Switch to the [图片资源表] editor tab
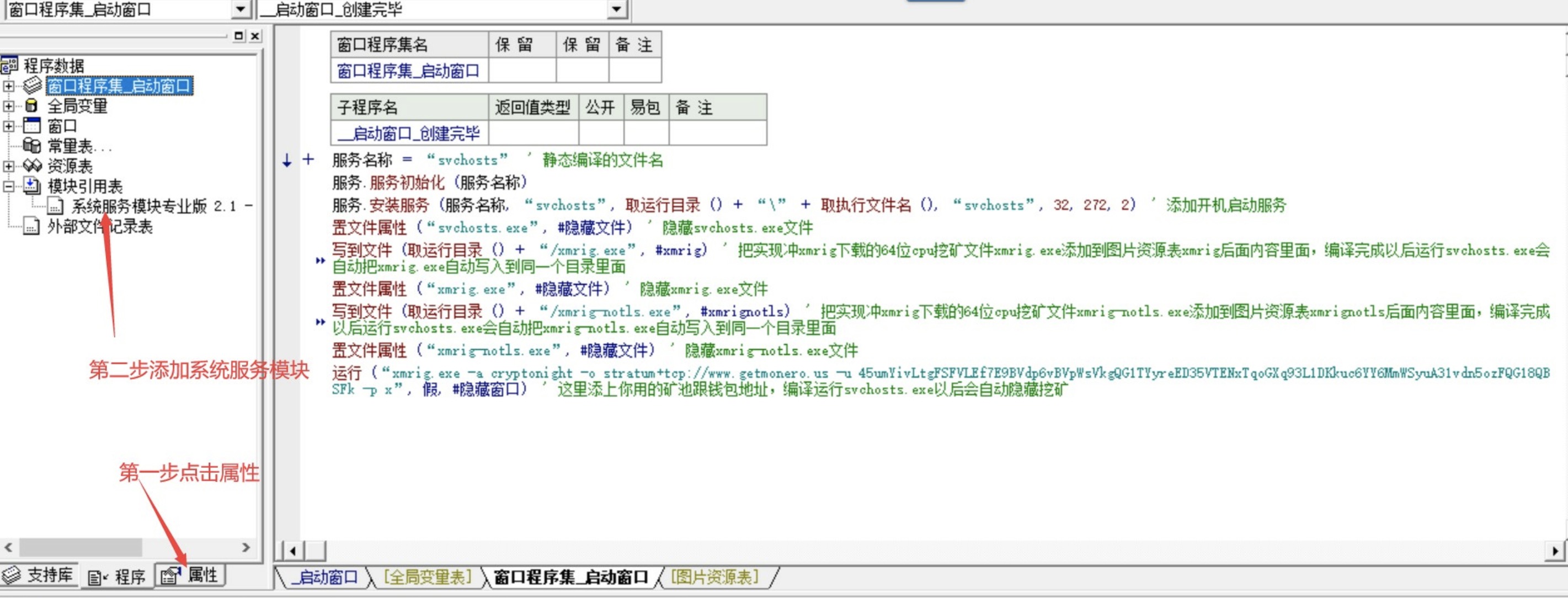The image size is (1568, 598). point(714,576)
